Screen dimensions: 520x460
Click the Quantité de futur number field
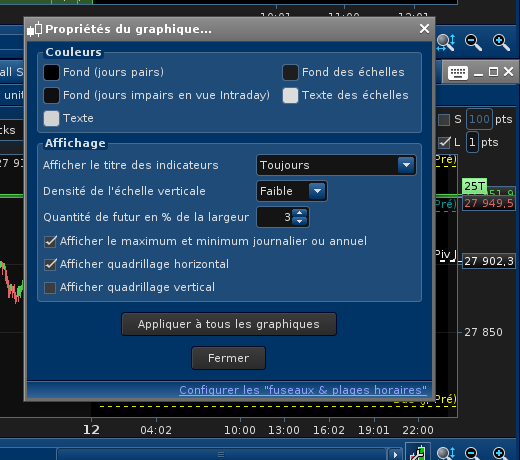(275, 217)
